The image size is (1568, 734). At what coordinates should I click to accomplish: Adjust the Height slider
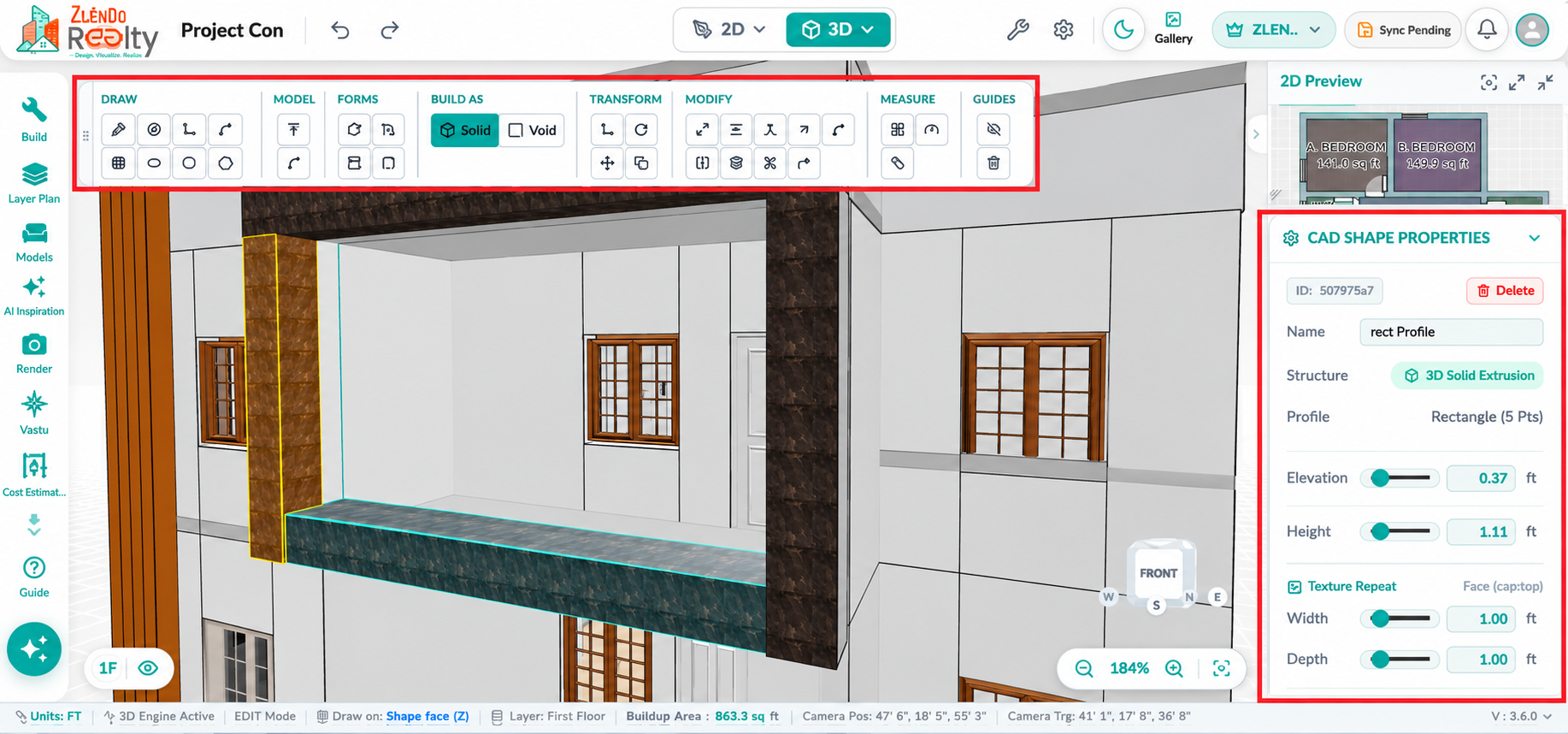(1400, 532)
